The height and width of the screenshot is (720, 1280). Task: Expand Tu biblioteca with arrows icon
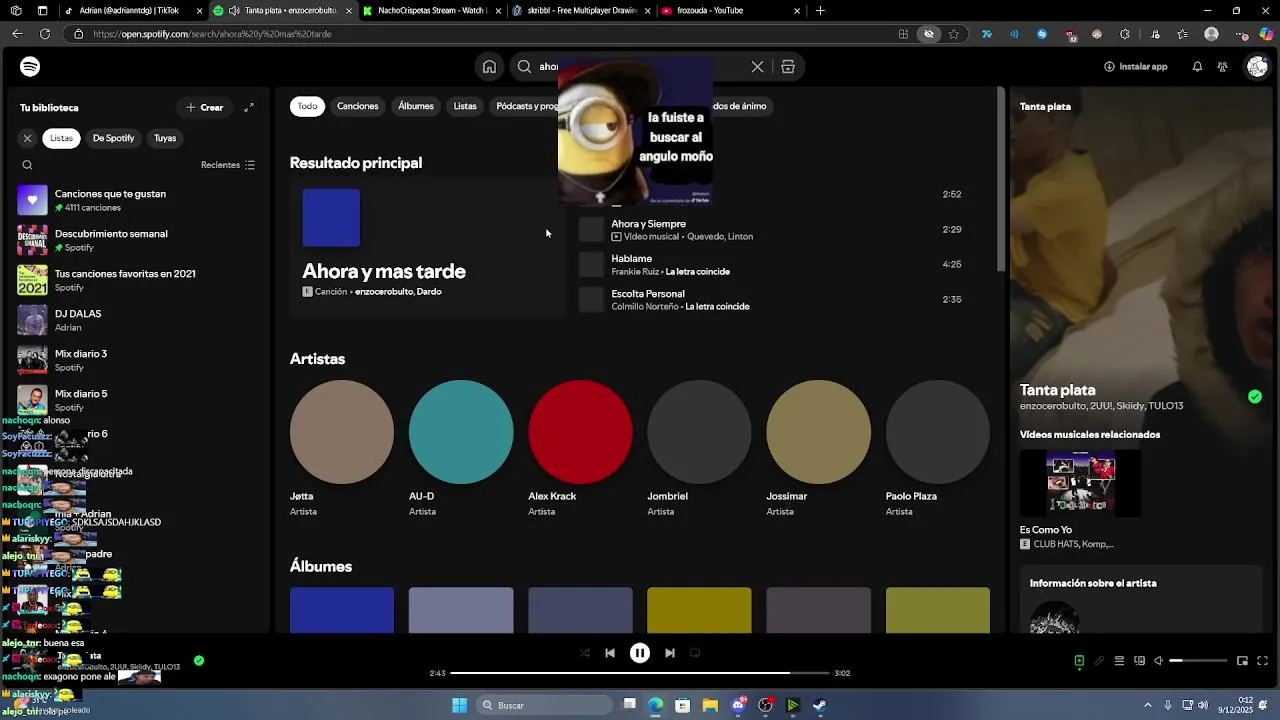[x=249, y=107]
